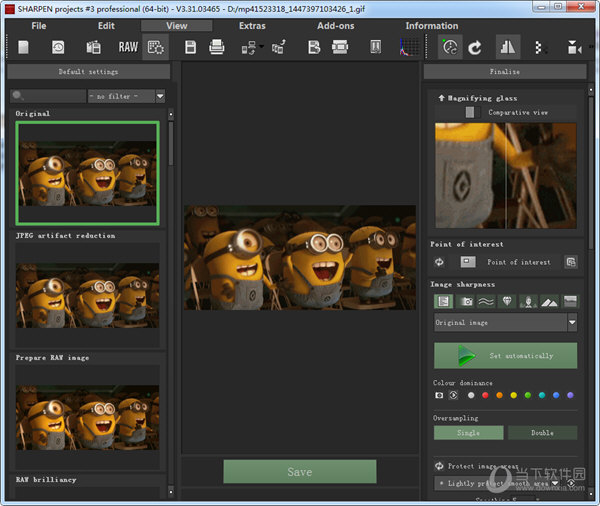This screenshot has height=506, width=600.
Task: Open the presets settings gear icon
Action: point(156,47)
